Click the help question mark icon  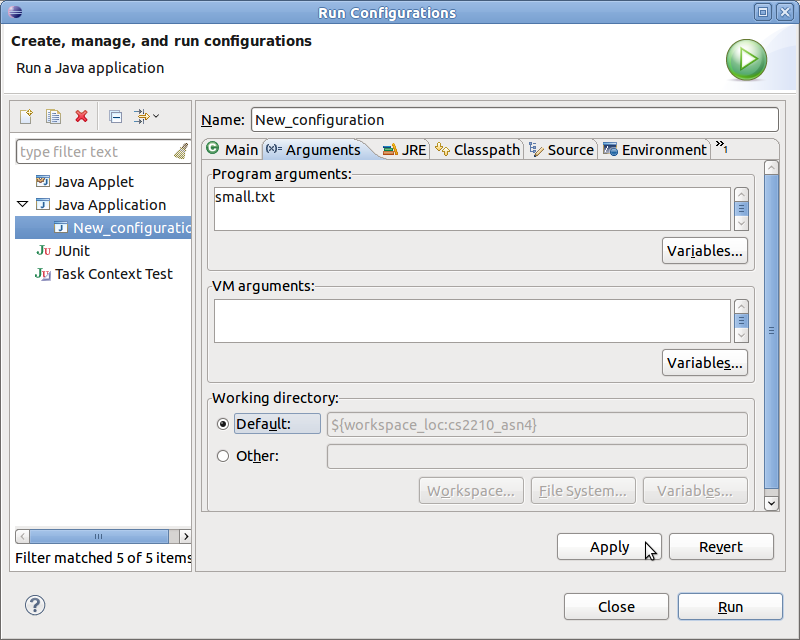coord(35,605)
